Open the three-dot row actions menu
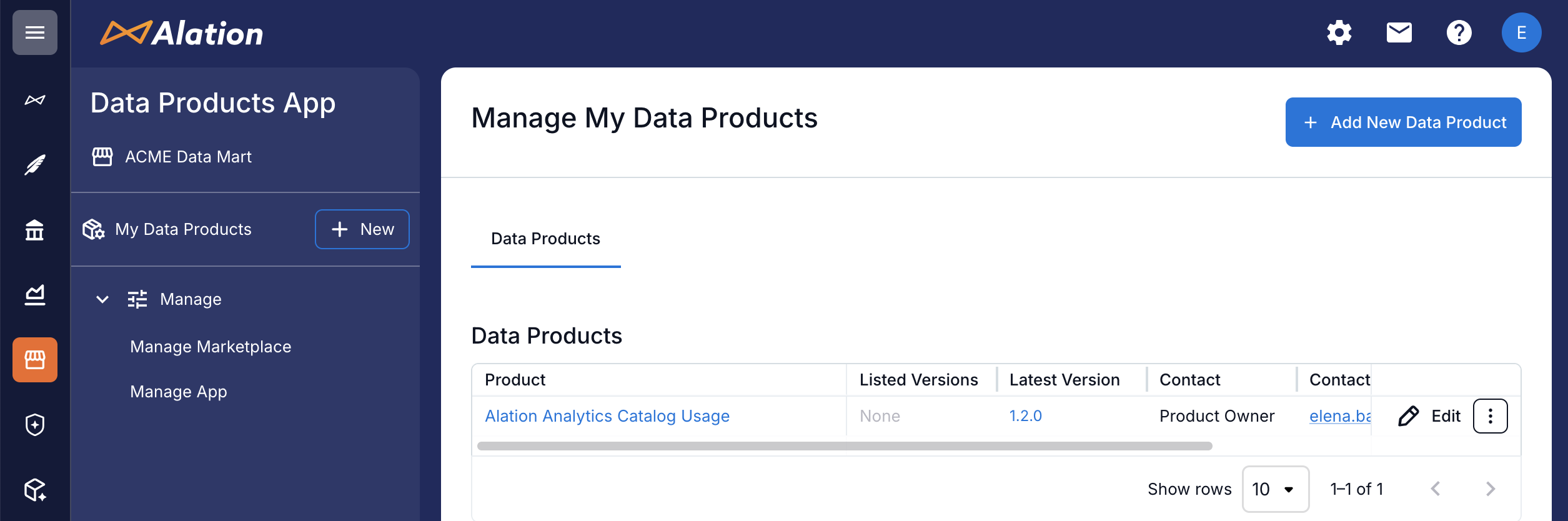1568x521 pixels. [1490, 416]
